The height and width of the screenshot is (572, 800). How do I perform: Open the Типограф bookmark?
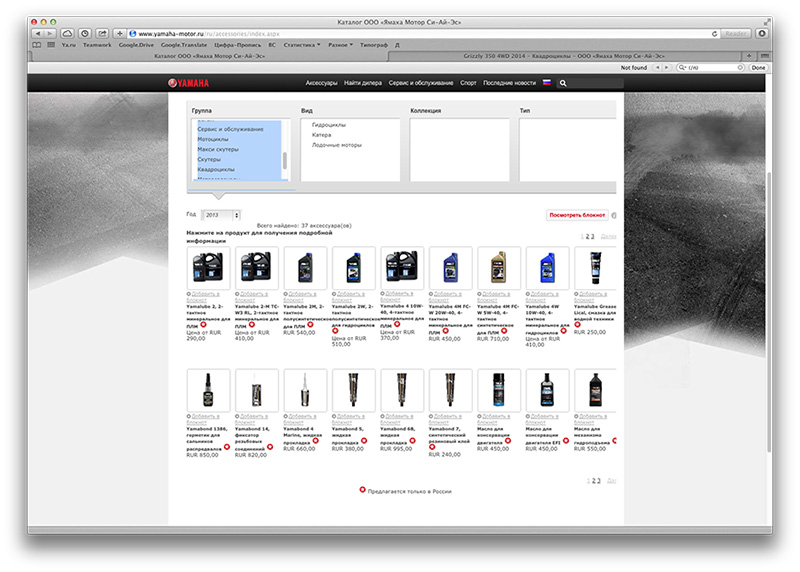click(374, 45)
